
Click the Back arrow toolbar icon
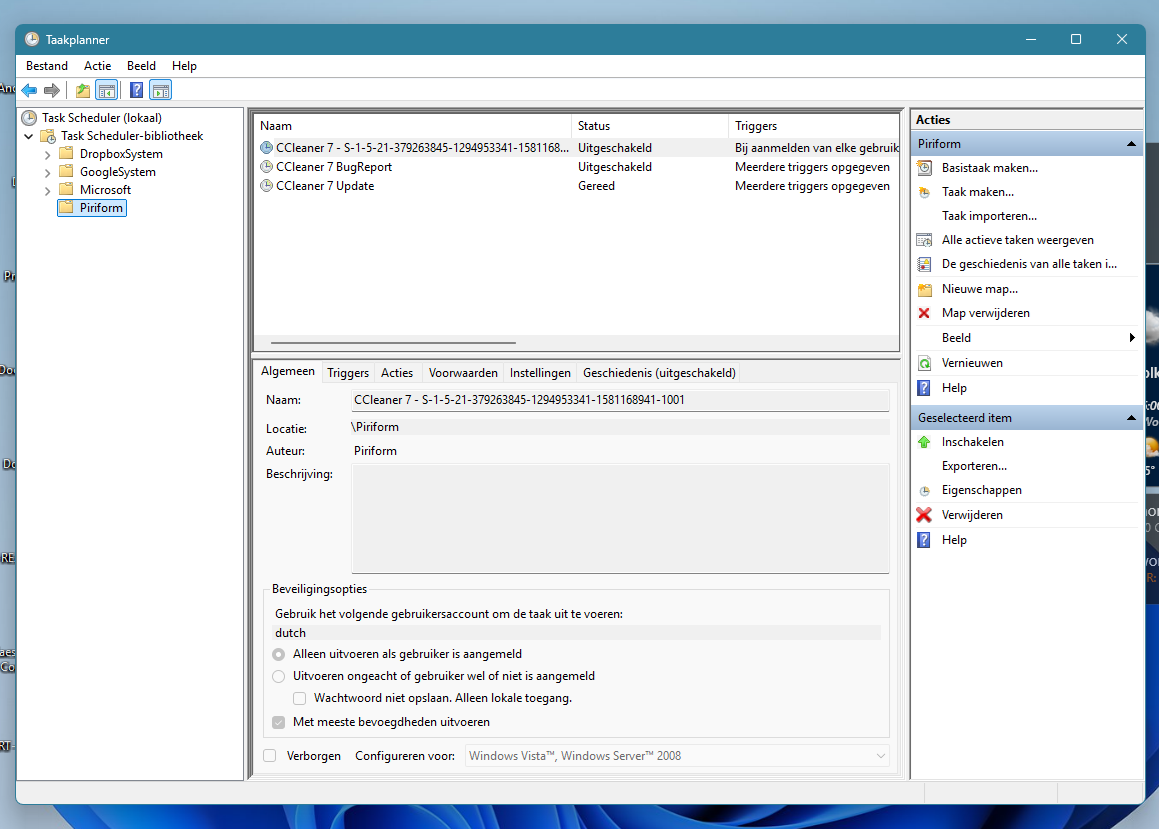(30, 91)
